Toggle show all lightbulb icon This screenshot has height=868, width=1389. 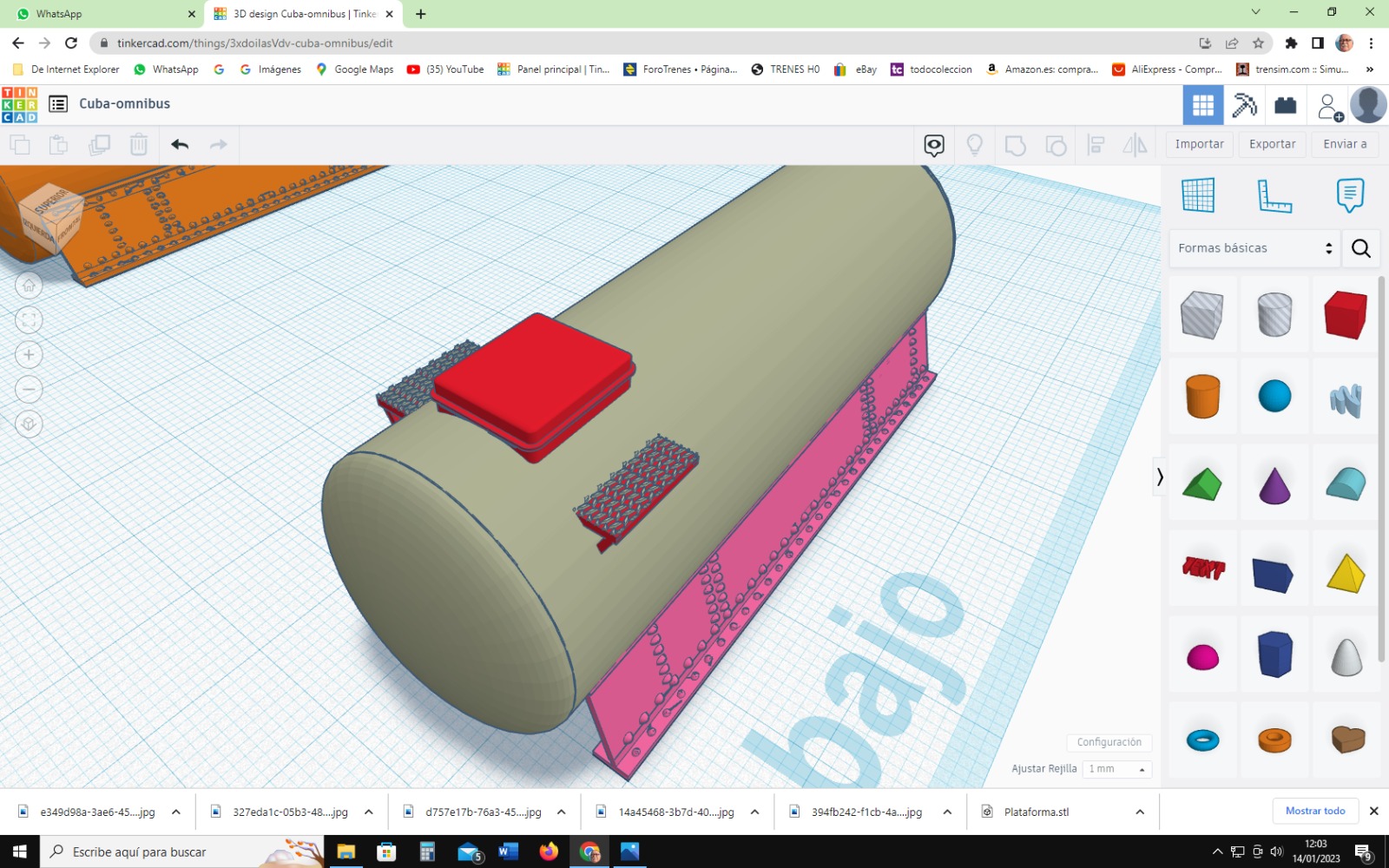coord(975,145)
